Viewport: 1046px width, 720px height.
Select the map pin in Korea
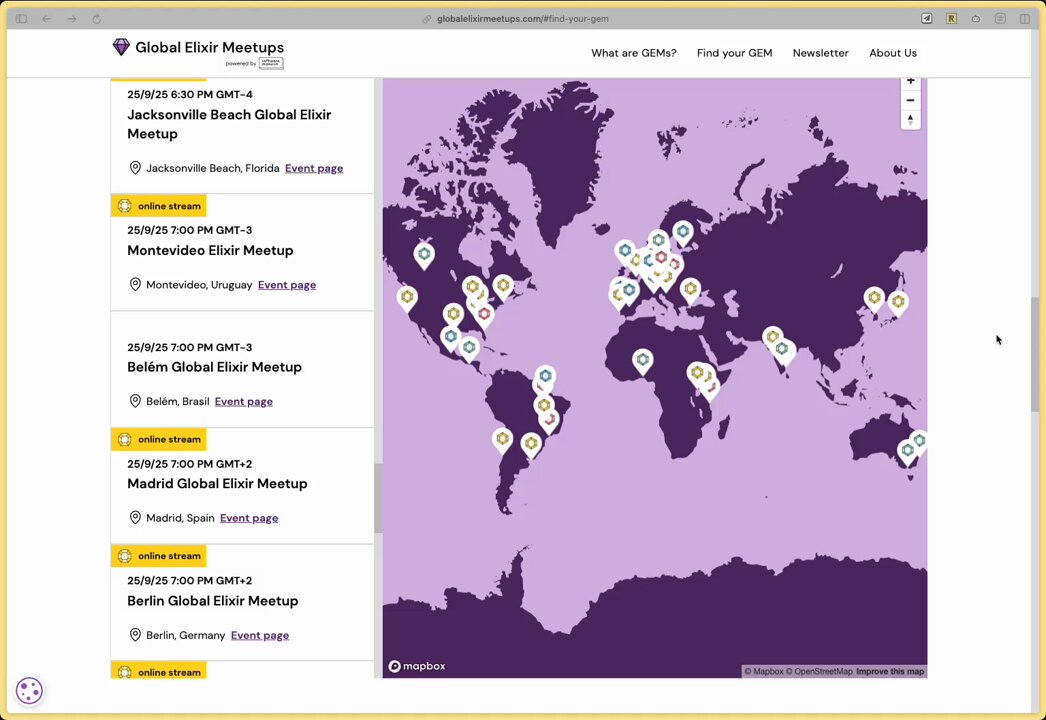pyautogui.click(x=875, y=300)
